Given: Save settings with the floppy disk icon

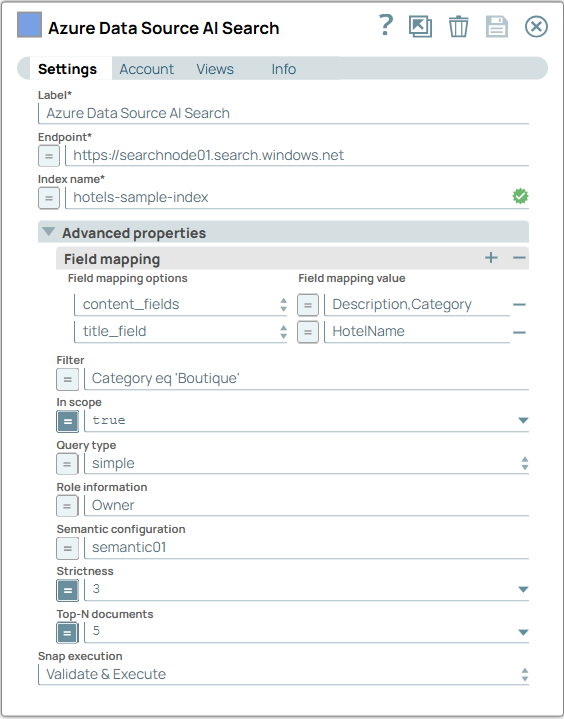Looking at the screenshot, I should pyautogui.click(x=497, y=27).
